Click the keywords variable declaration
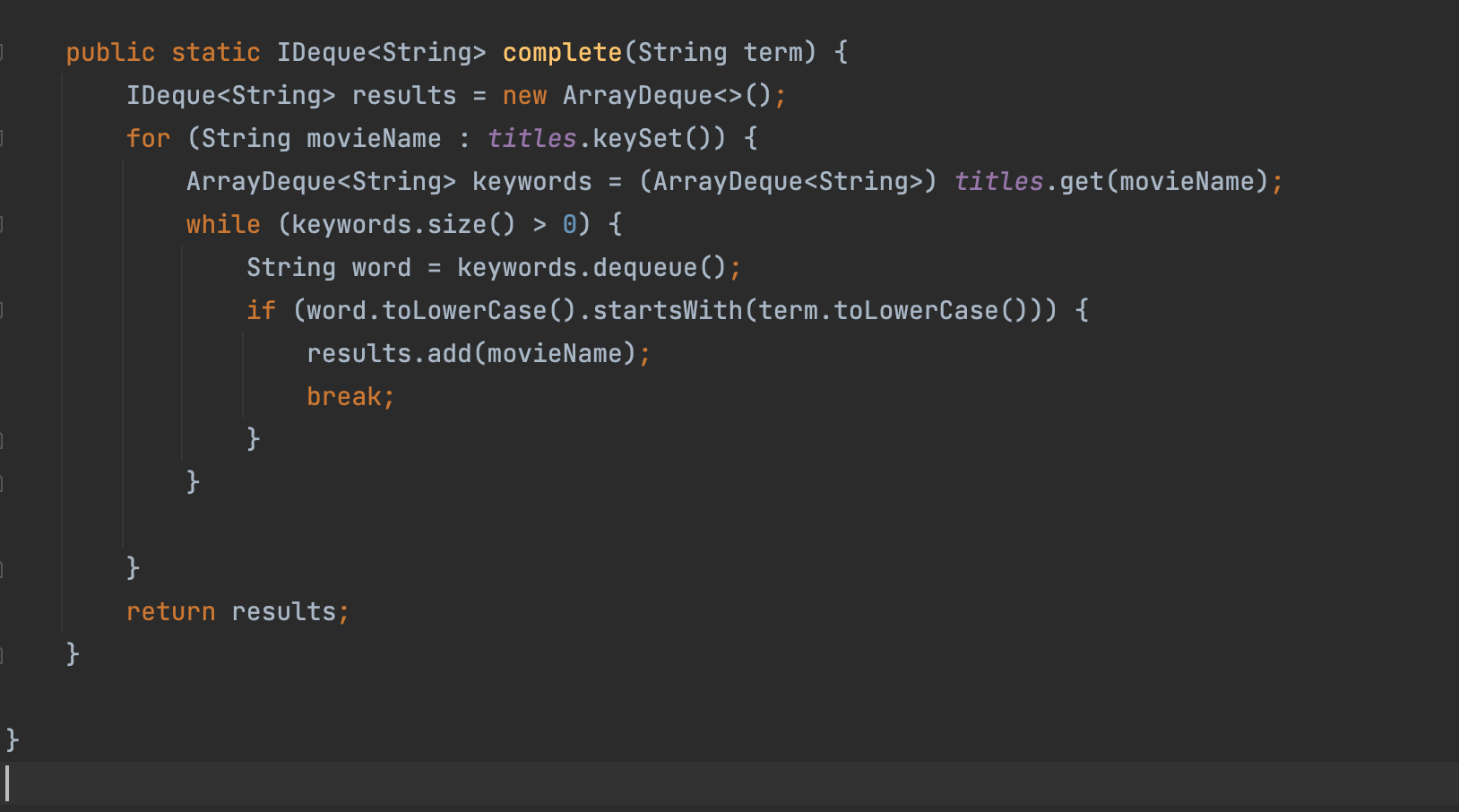 [x=531, y=182]
